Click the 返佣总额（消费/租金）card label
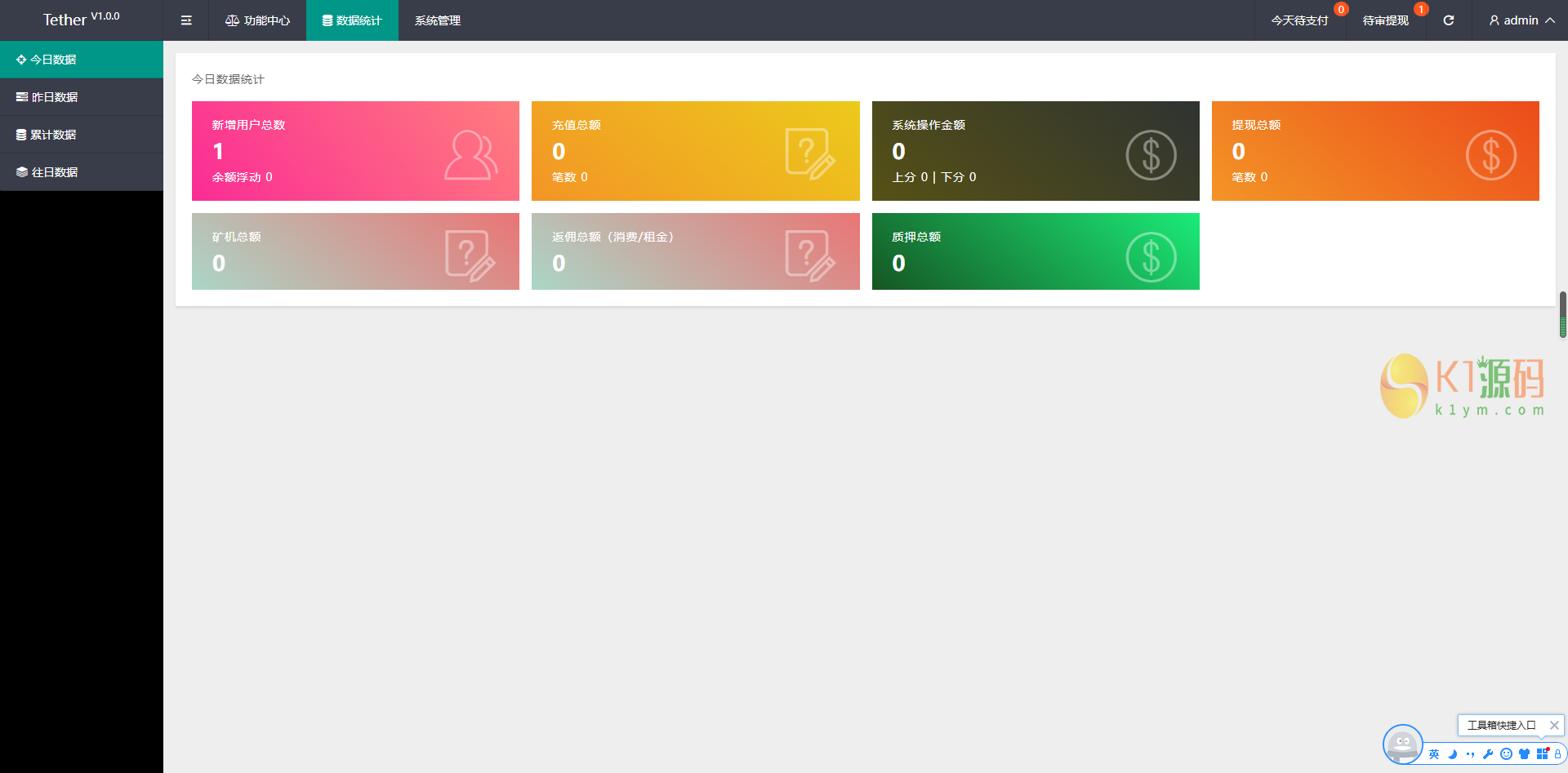Viewport: 1568px width, 773px height. point(612,237)
